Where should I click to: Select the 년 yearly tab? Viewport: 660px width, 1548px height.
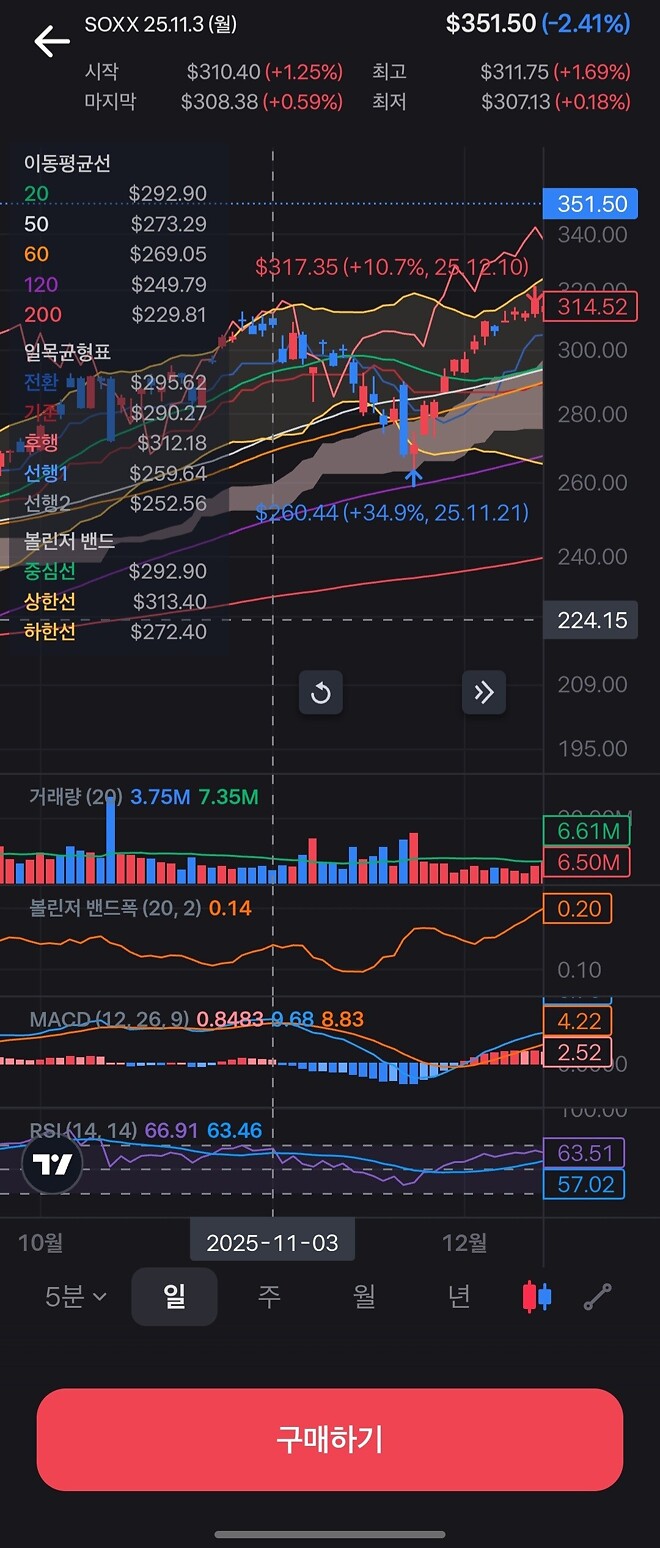click(x=459, y=1297)
